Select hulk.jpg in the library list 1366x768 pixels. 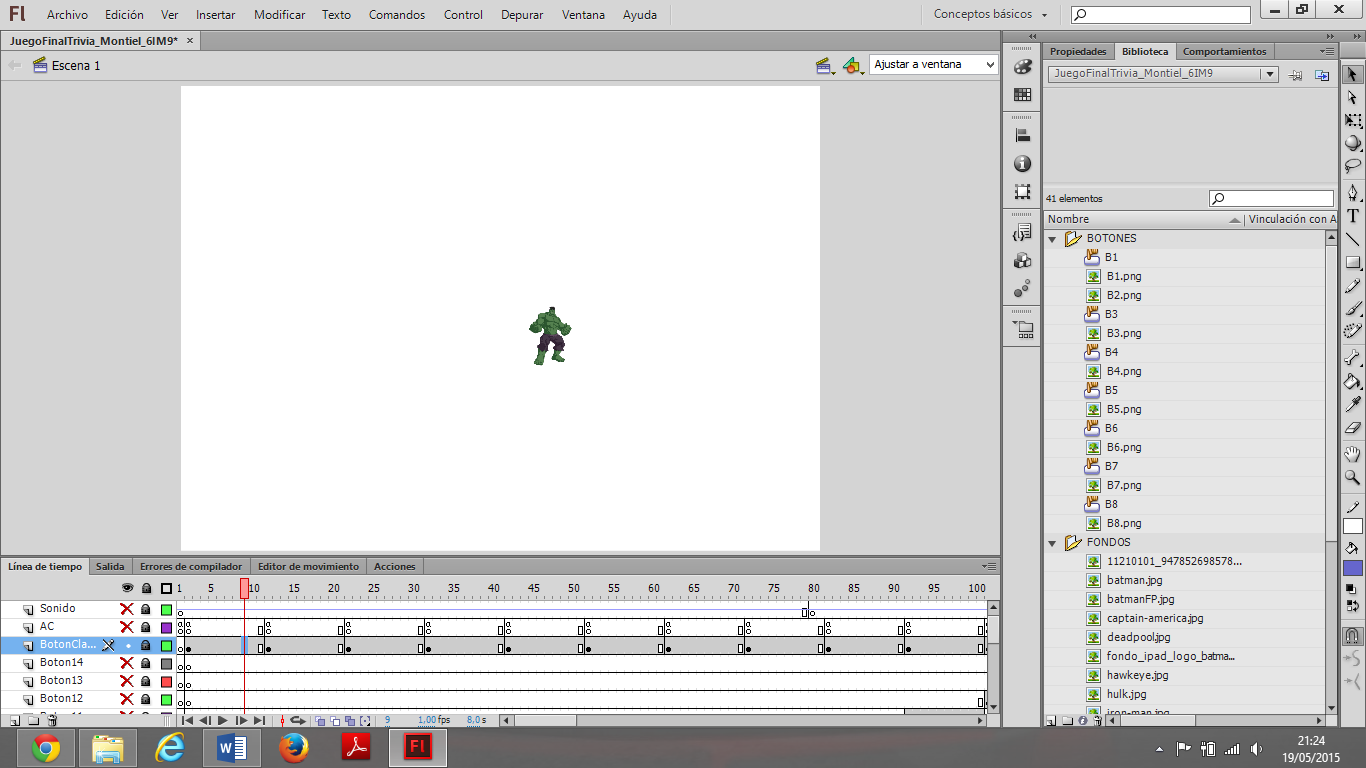(x=1126, y=694)
